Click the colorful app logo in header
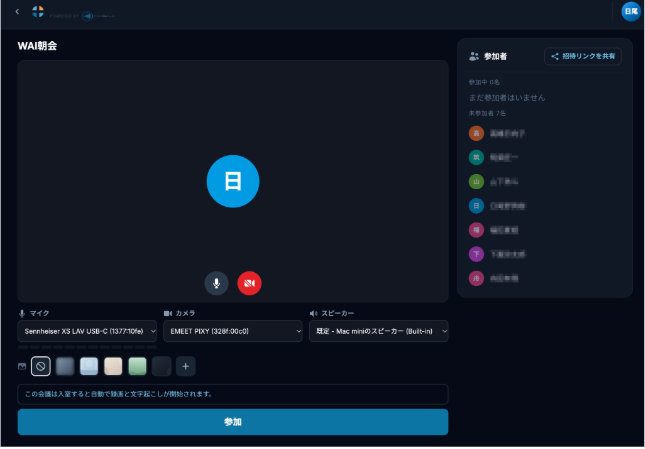The image size is (645, 449). point(38,12)
